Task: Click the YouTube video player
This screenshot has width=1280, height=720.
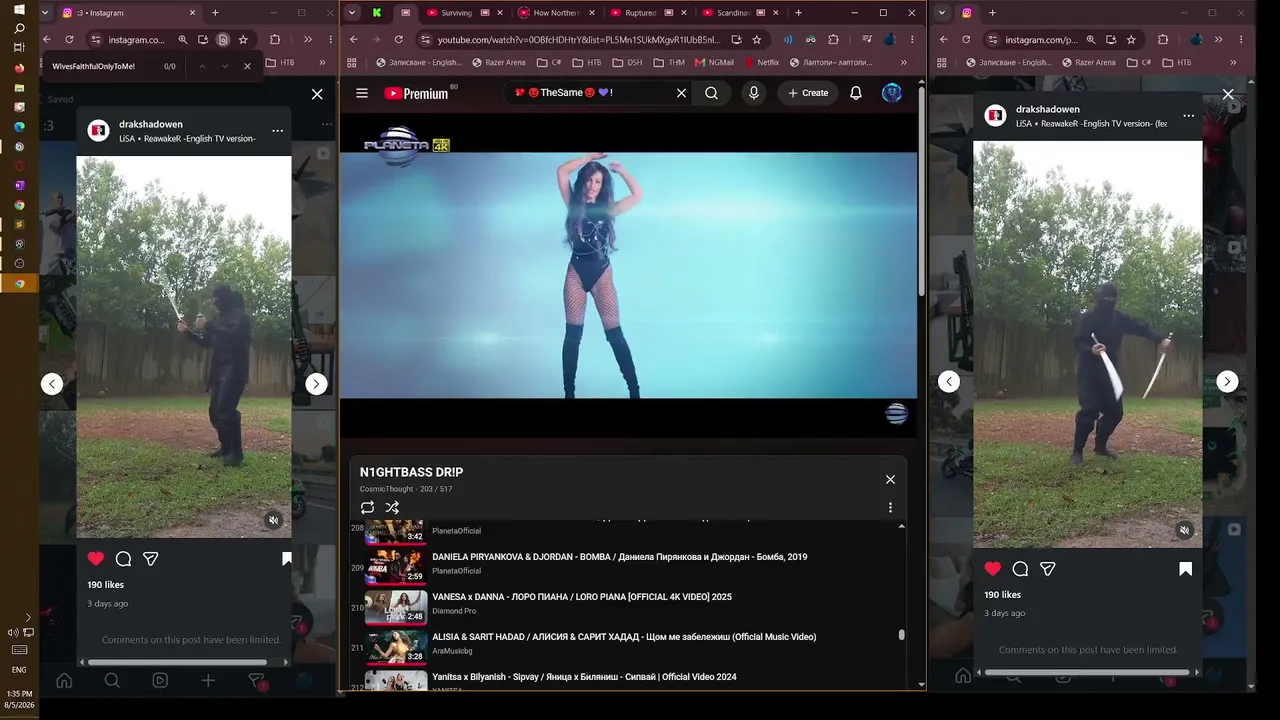Action: point(628,275)
